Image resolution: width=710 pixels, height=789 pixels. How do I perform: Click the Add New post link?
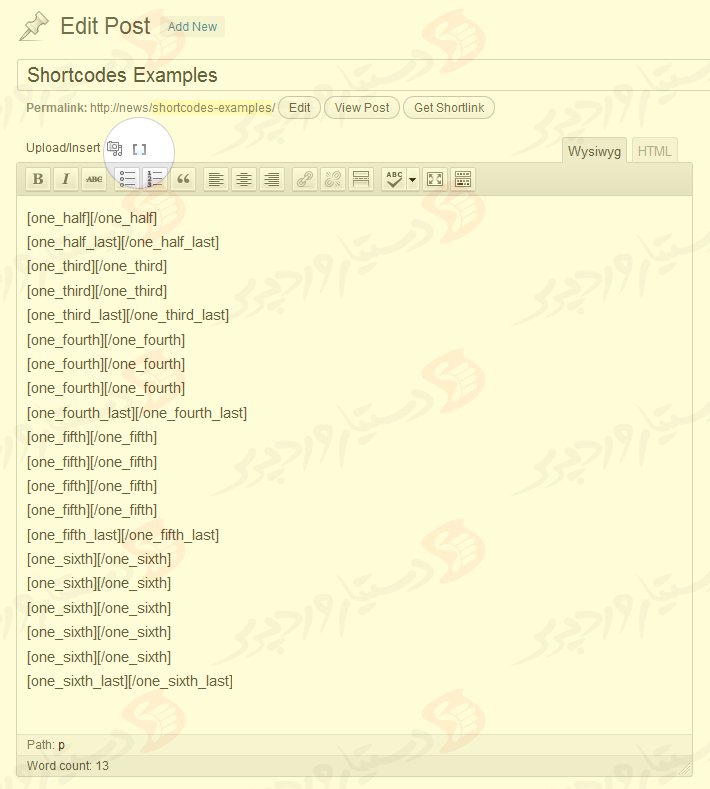[192, 27]
